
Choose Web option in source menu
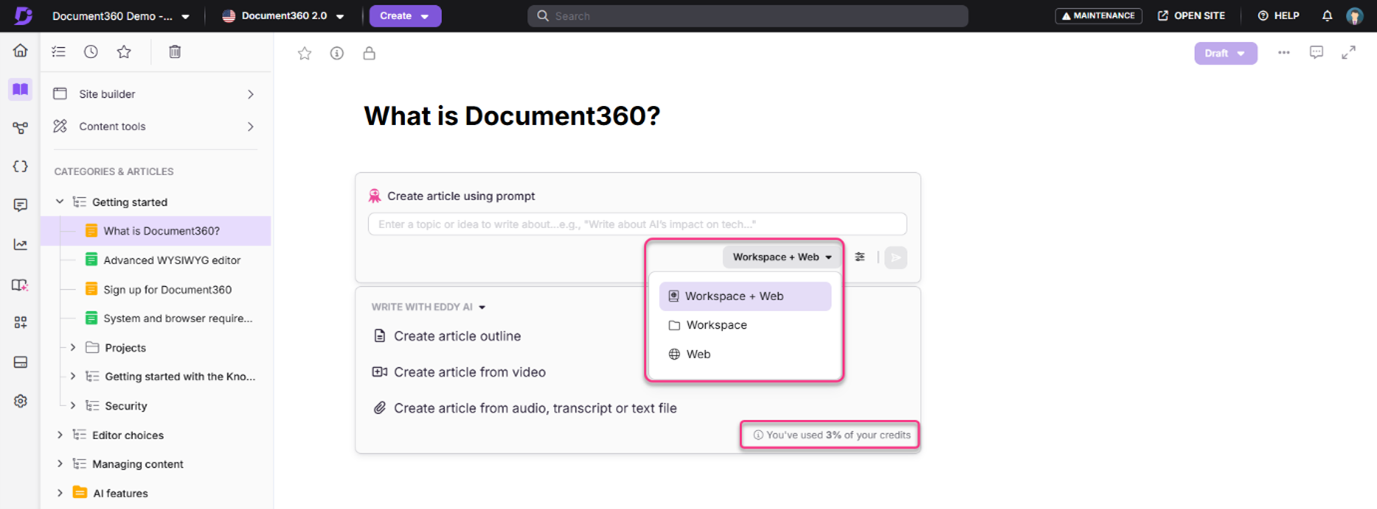698,354
